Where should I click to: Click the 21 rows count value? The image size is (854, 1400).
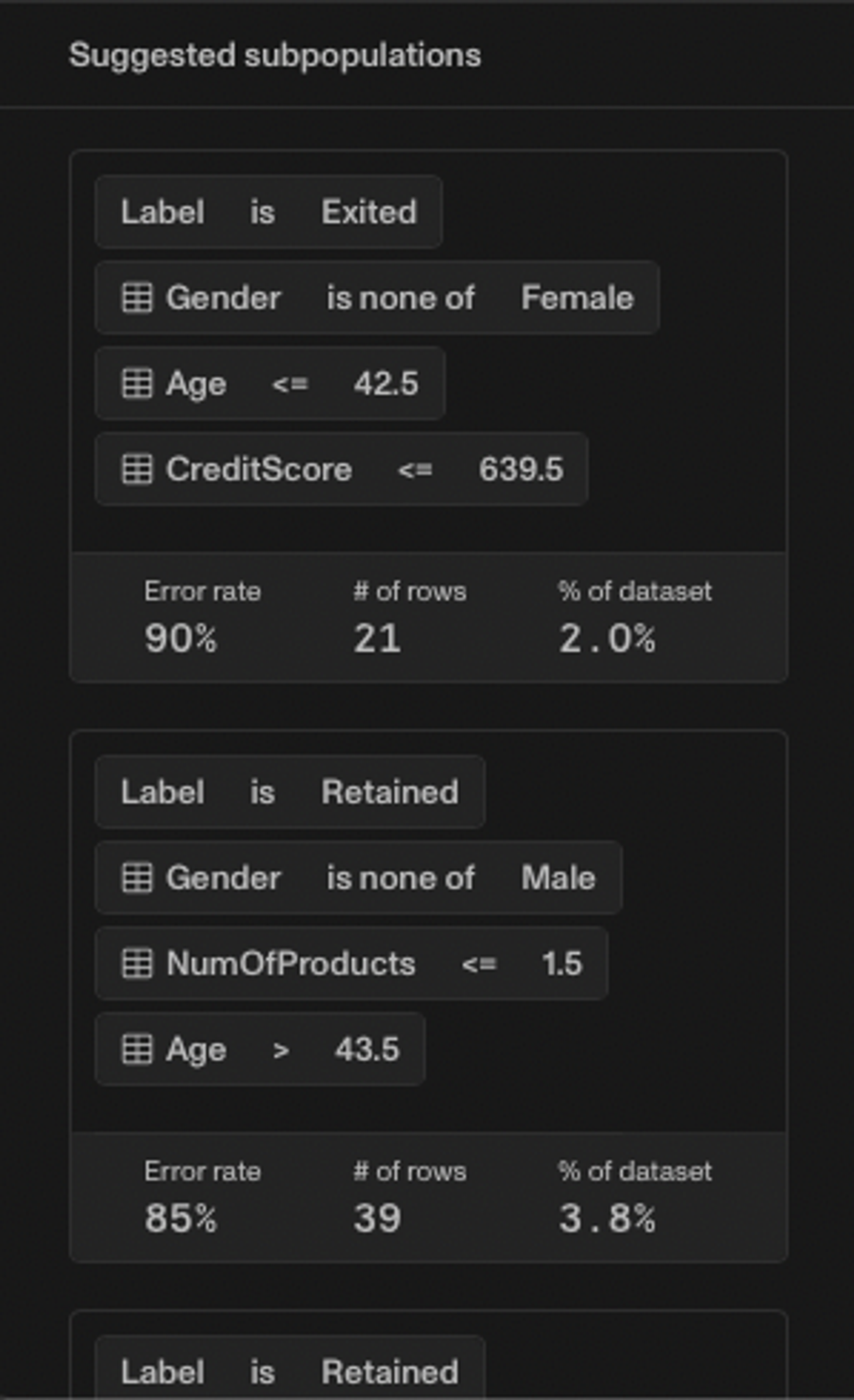pyautogui.click(x=377, y=639)
